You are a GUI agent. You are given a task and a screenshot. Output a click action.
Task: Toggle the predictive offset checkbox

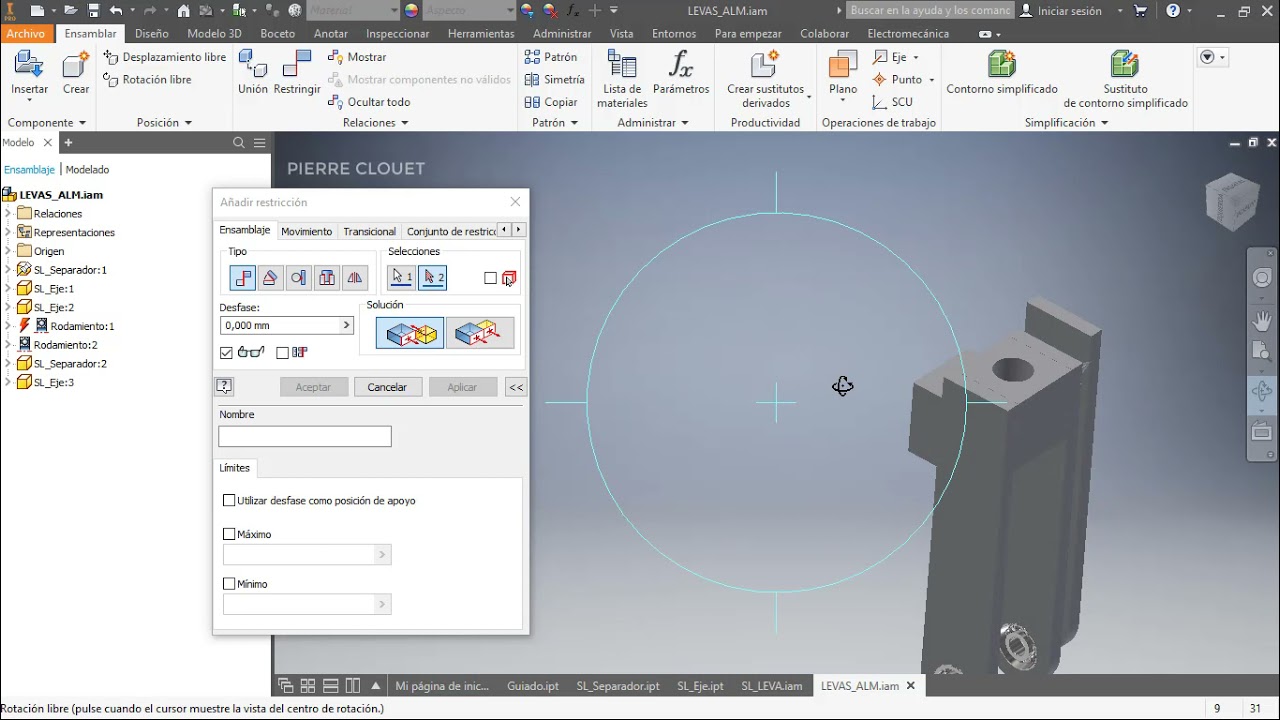tap(282, 352)
